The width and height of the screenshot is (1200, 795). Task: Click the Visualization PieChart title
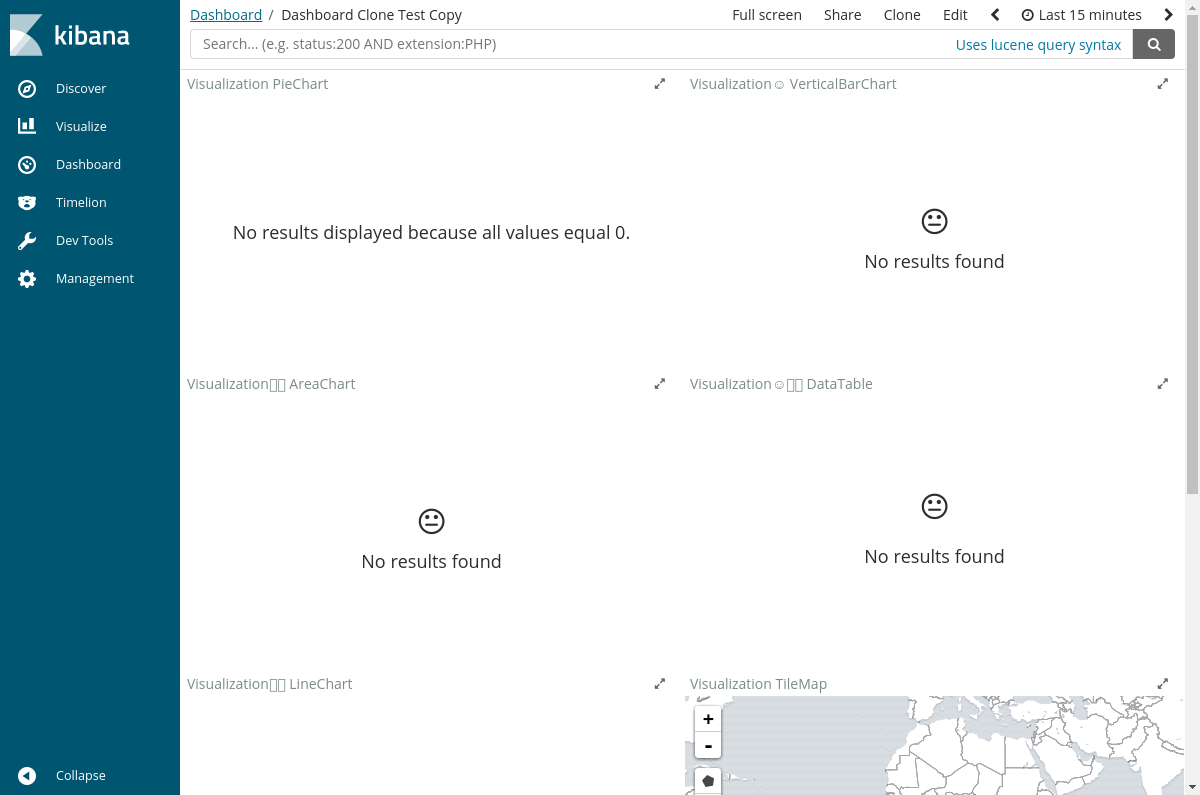[258, 84]
